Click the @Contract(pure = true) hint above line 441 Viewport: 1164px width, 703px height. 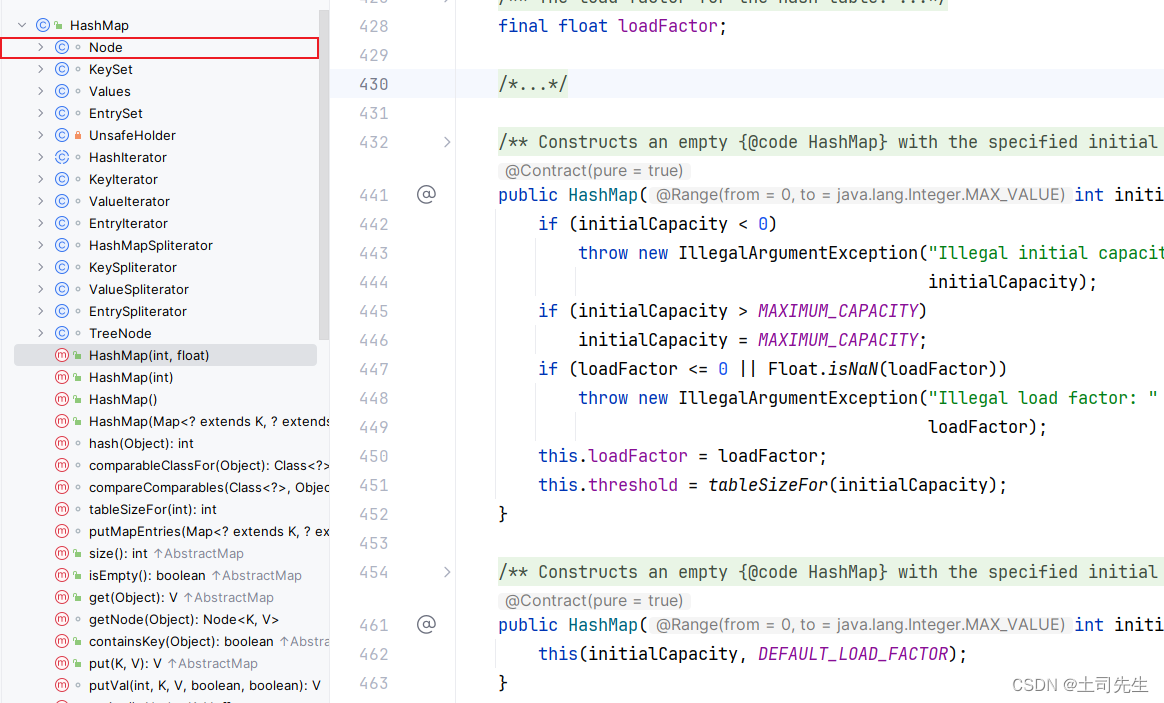coord(594,171)
